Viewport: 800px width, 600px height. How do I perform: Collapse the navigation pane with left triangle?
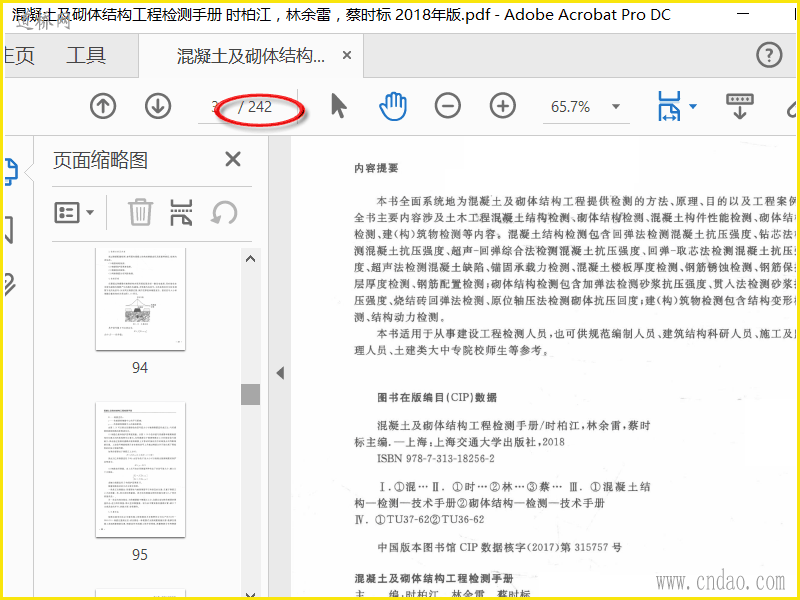point(280,372)
